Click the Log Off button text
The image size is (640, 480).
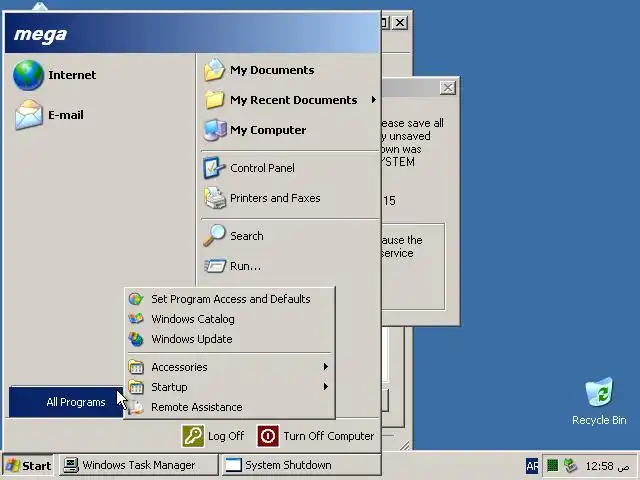(x=226, y=436)
